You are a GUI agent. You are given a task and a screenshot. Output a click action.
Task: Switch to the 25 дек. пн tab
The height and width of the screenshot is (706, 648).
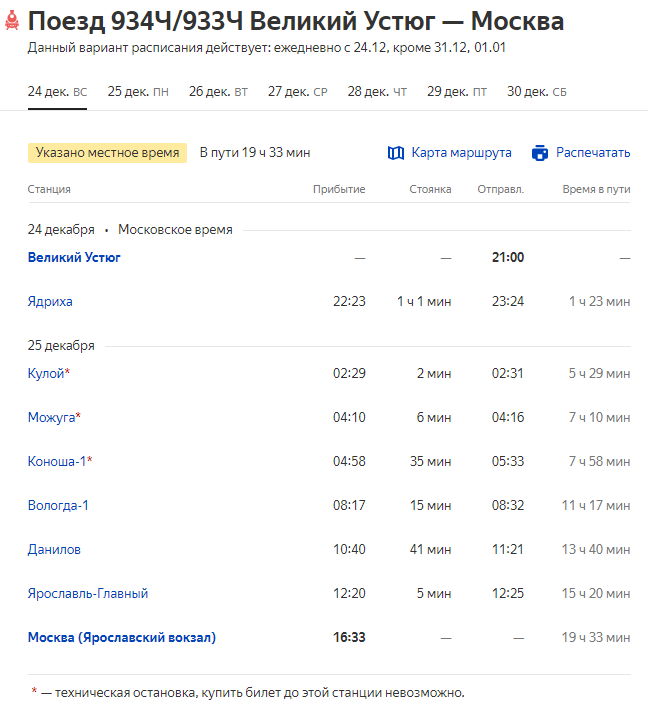138,92
